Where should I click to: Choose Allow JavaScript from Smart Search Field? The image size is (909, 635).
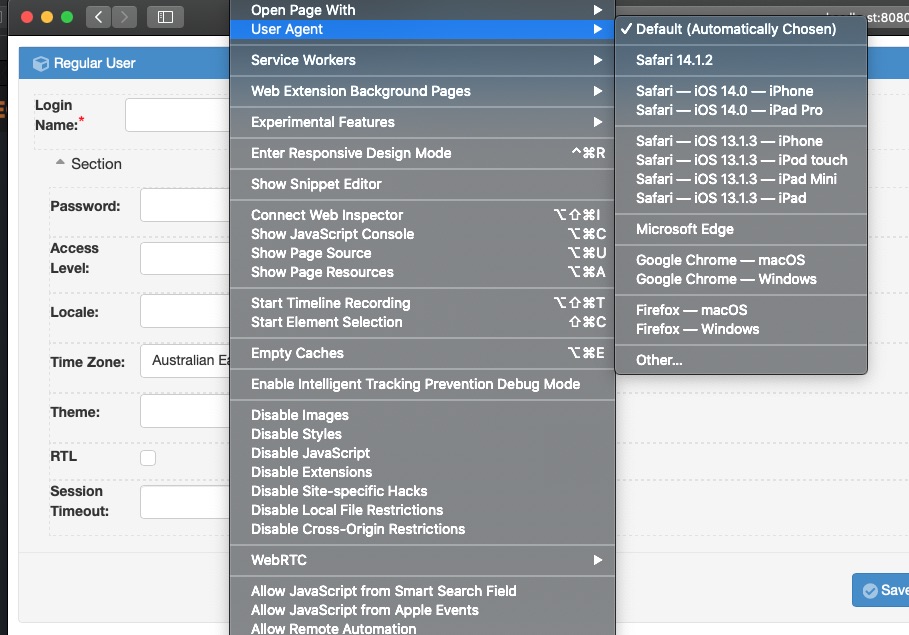422,592
